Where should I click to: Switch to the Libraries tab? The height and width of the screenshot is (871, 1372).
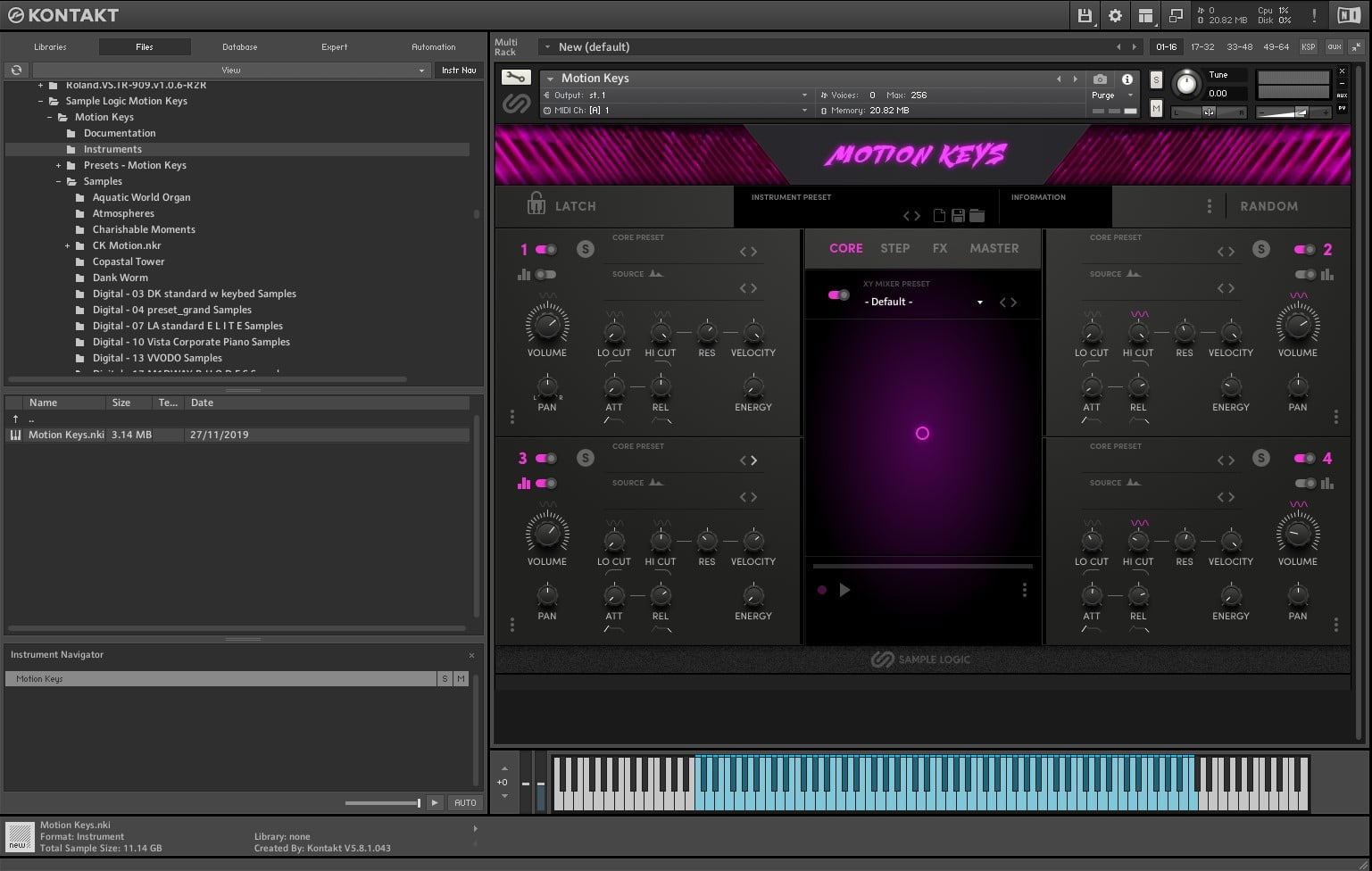pyautogui.click(x=50, y=46)
